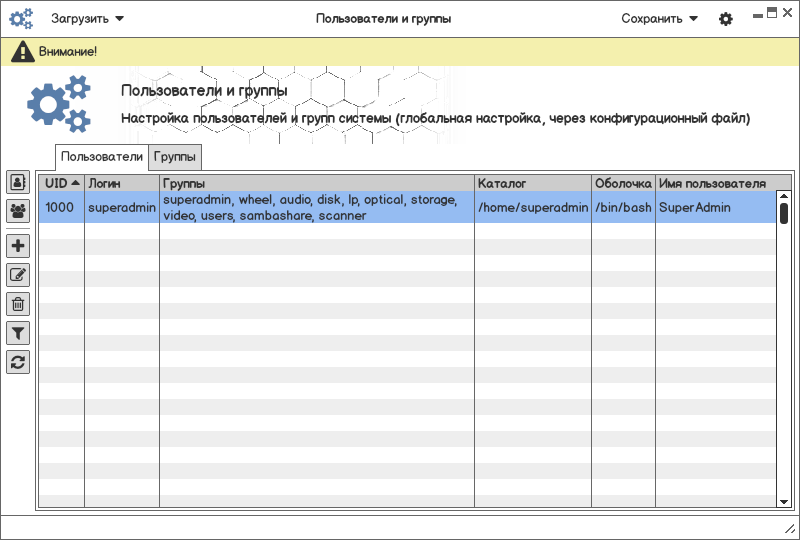The width and height of the screenshot is (800, 540).
Task: Open the filter funnel tool
Action: [x=18, y=333]
